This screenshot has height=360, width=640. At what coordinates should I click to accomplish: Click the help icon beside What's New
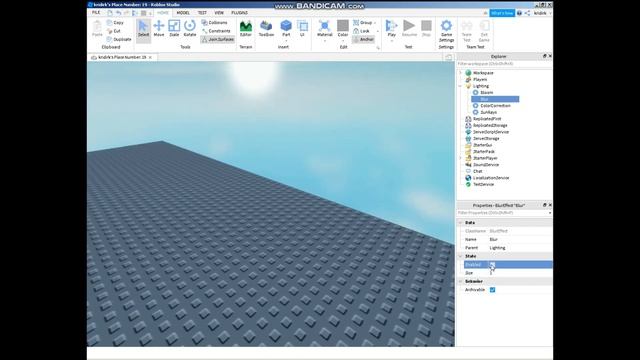tap(519, 13)
